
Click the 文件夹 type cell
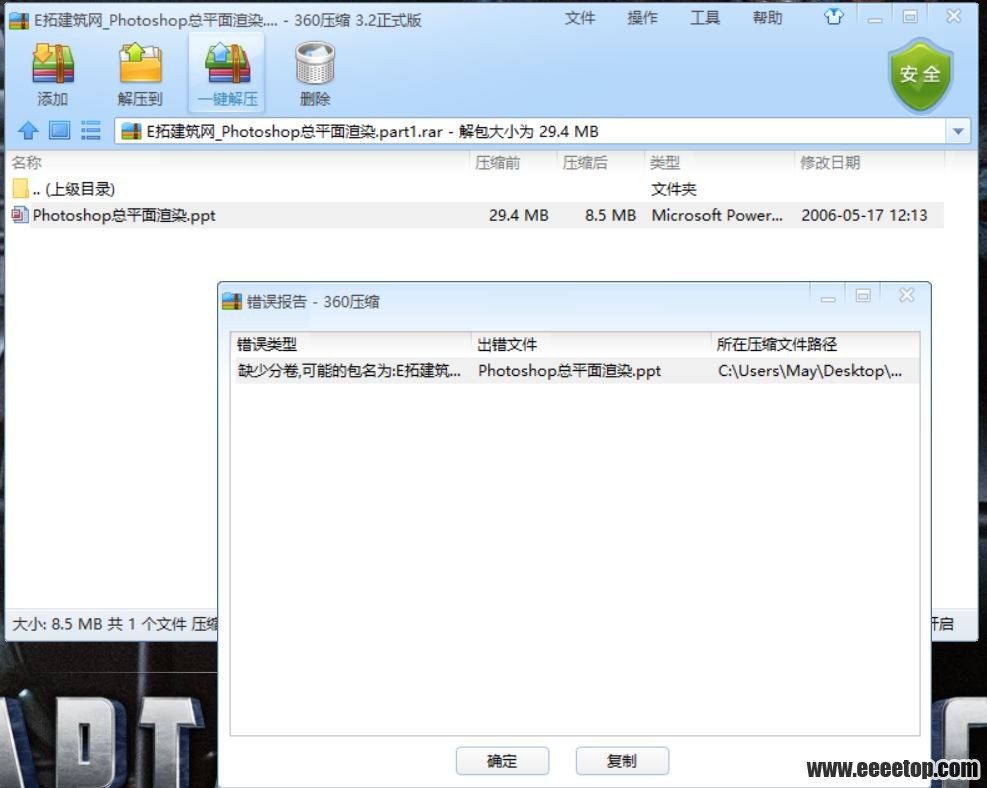point(674,189)
